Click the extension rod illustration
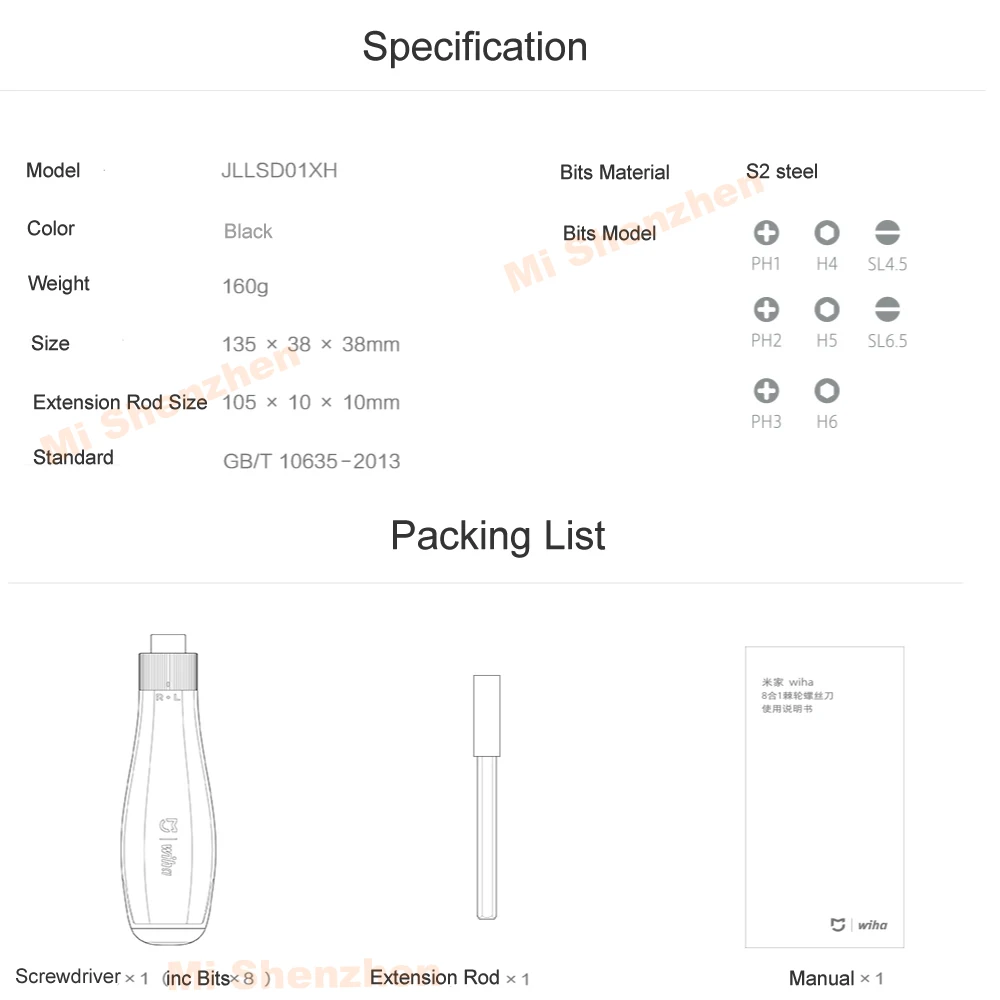This screenshot has height=1000, width=1000. coord(487,797)
